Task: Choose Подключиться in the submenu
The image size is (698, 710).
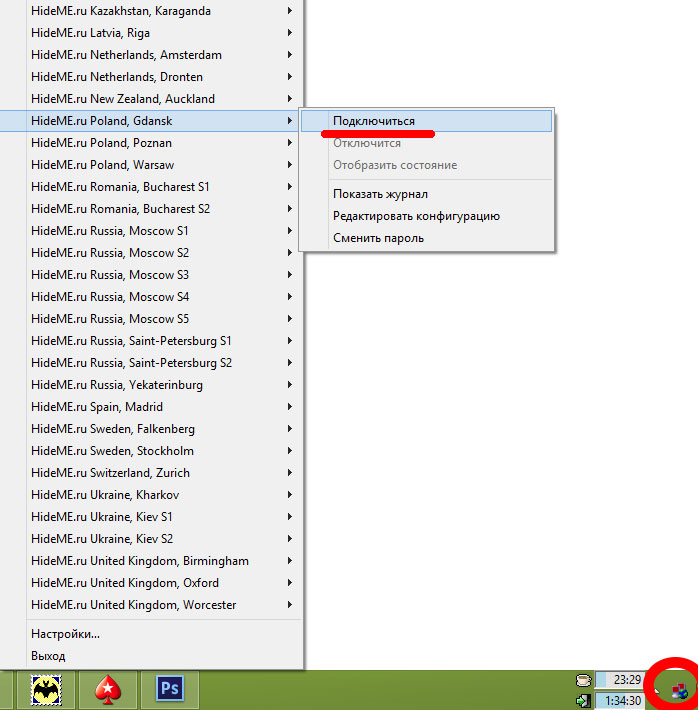Action: [x=426, y=121]
